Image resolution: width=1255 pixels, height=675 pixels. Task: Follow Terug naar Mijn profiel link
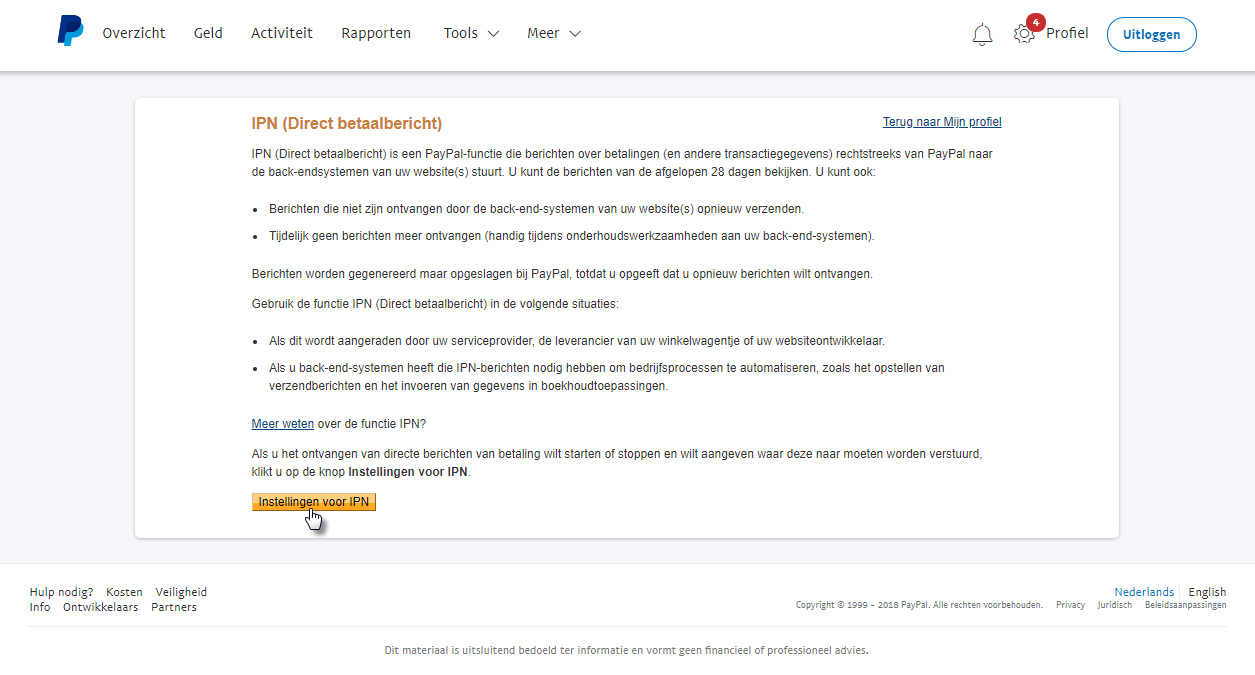click(942, 122)
